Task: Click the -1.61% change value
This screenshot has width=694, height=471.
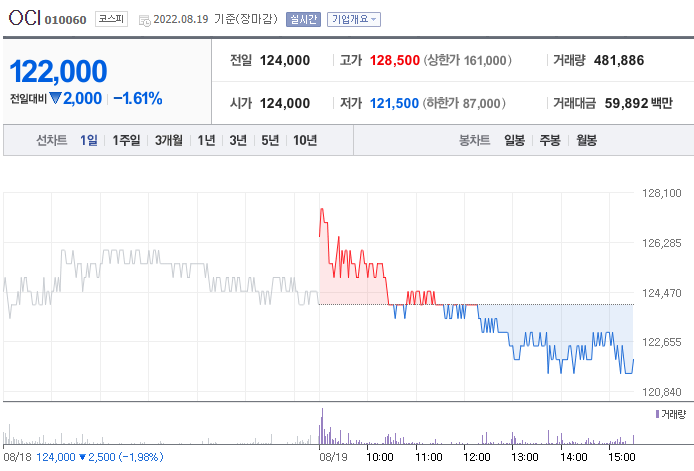Action: tap(138, 98)
